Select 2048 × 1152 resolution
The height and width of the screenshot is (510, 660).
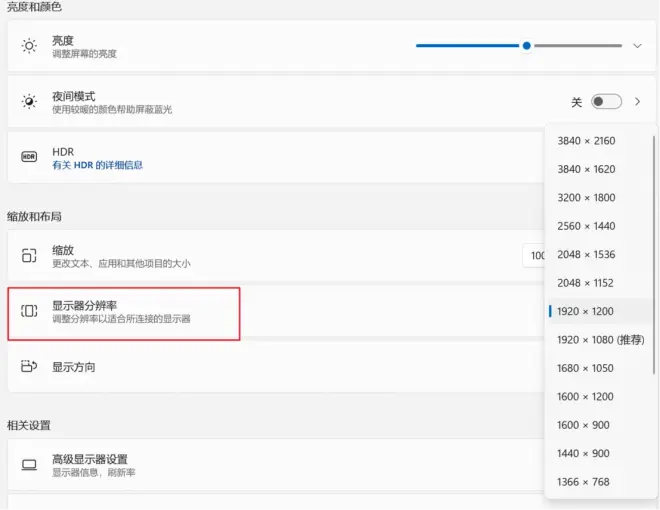(599, 283)
